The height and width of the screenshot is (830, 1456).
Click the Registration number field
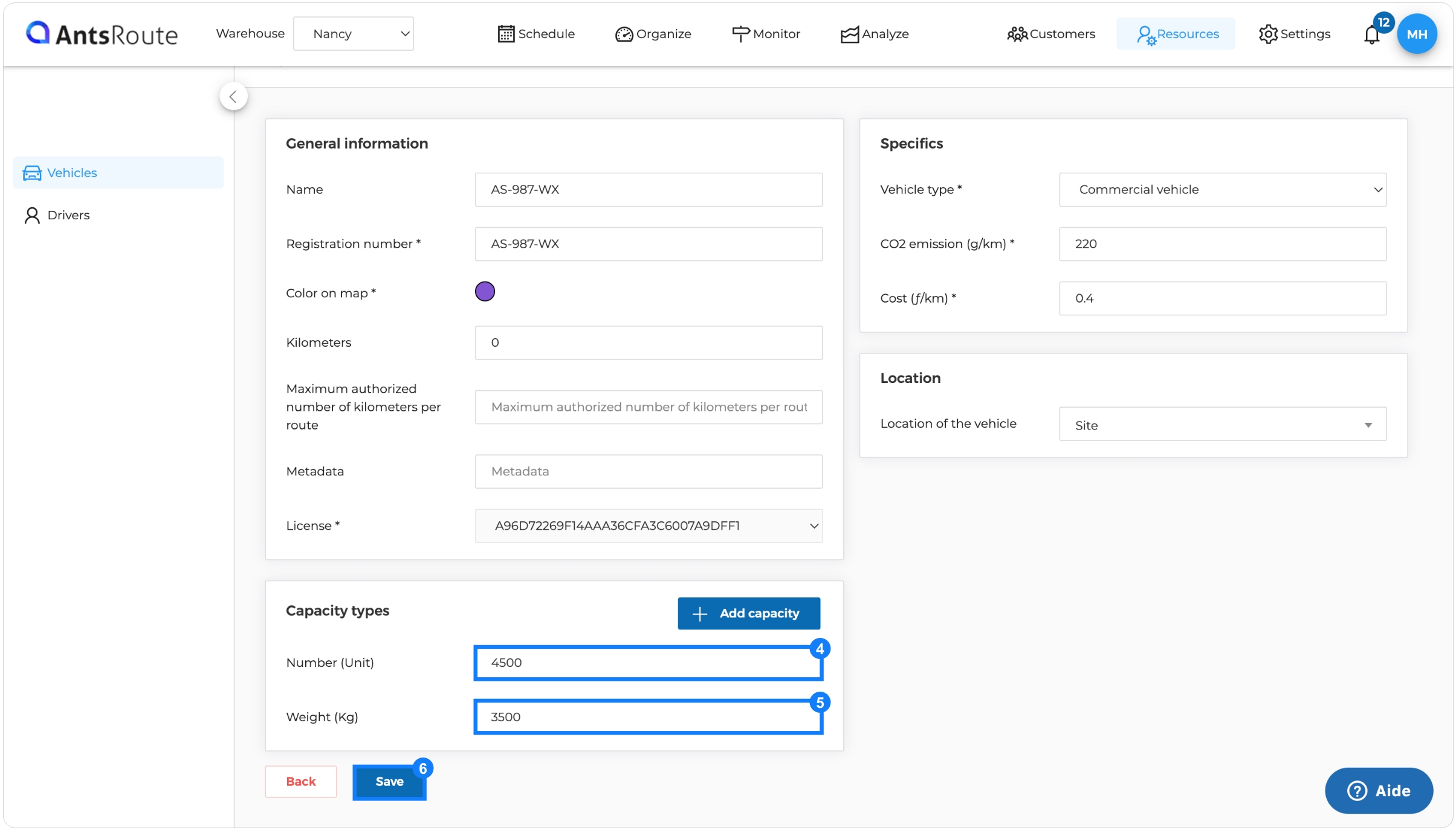pos(649,244)
